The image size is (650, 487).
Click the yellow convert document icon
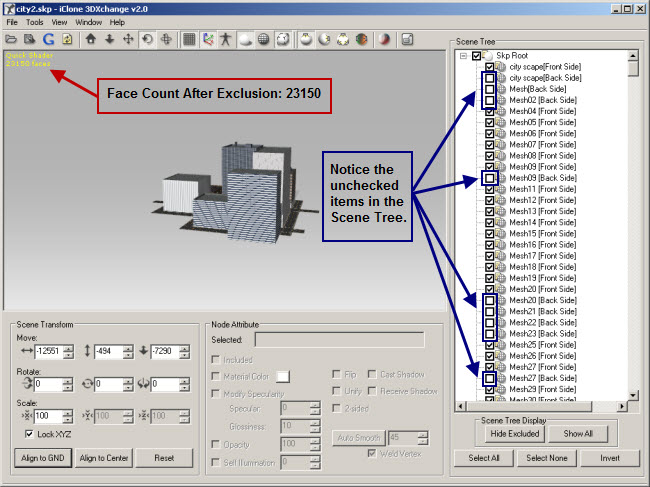click(67, 39)
